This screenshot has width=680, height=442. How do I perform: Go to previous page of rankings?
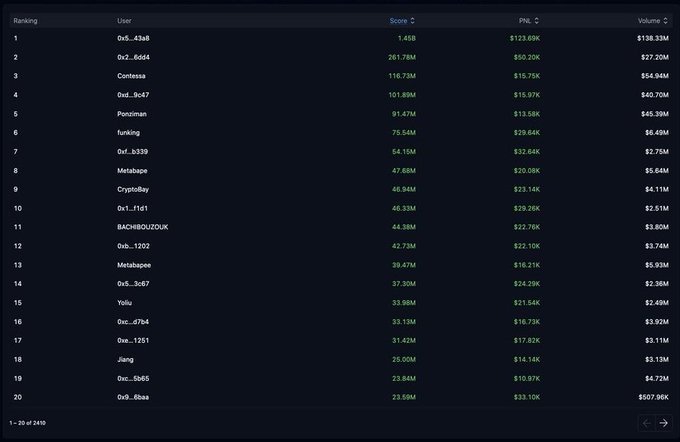(x=647, y=423)
